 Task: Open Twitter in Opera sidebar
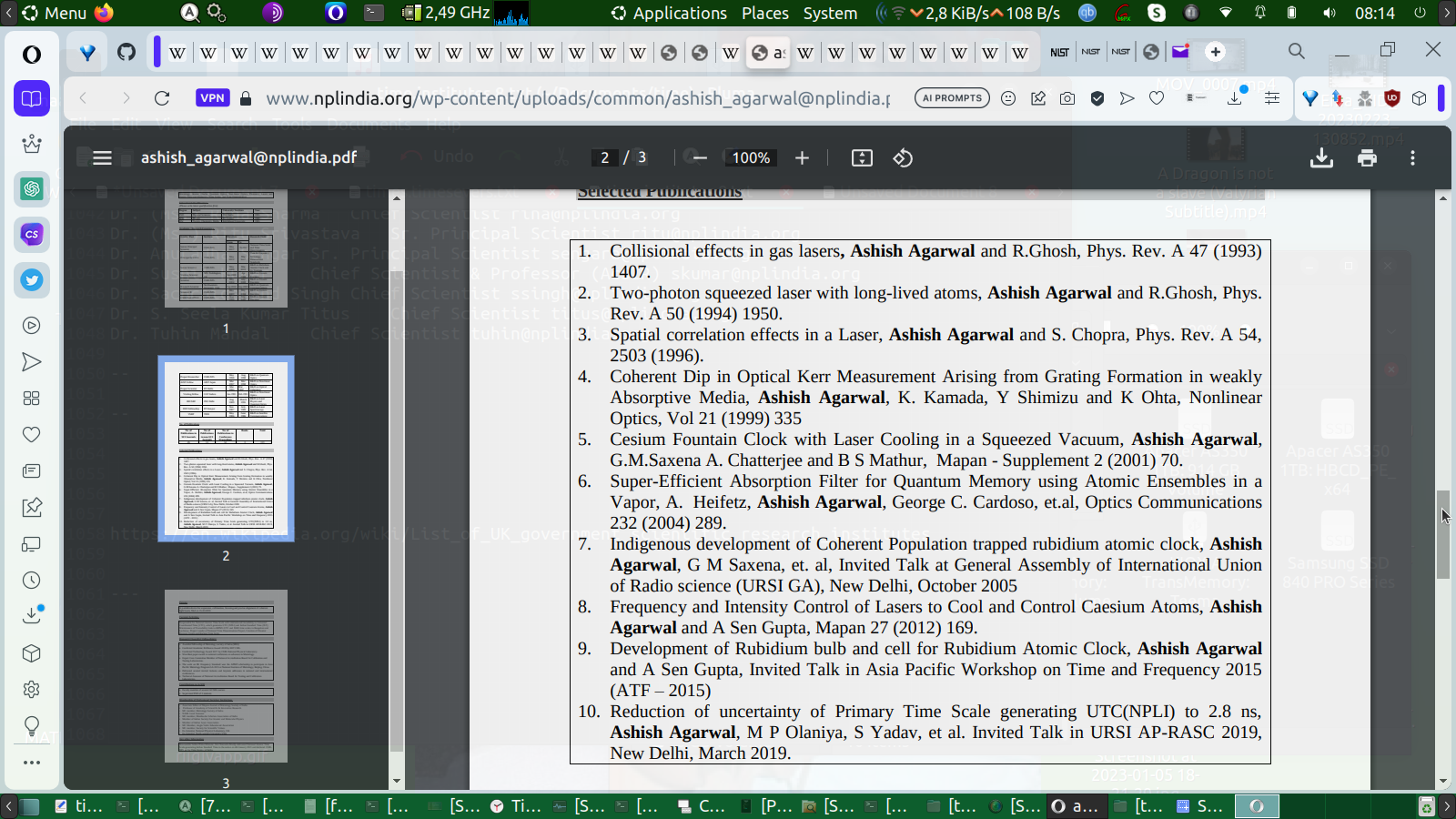tap(32, 280)
